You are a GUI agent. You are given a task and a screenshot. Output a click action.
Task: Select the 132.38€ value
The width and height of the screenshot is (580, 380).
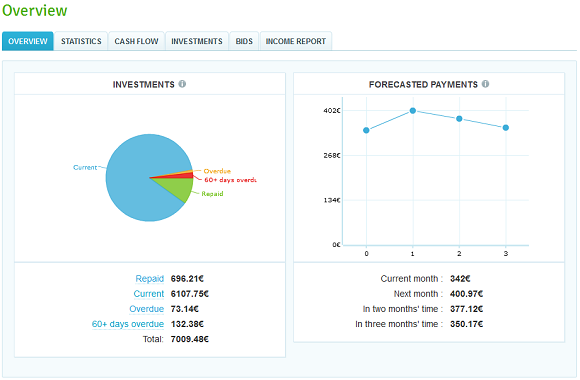tap(187, 324)
